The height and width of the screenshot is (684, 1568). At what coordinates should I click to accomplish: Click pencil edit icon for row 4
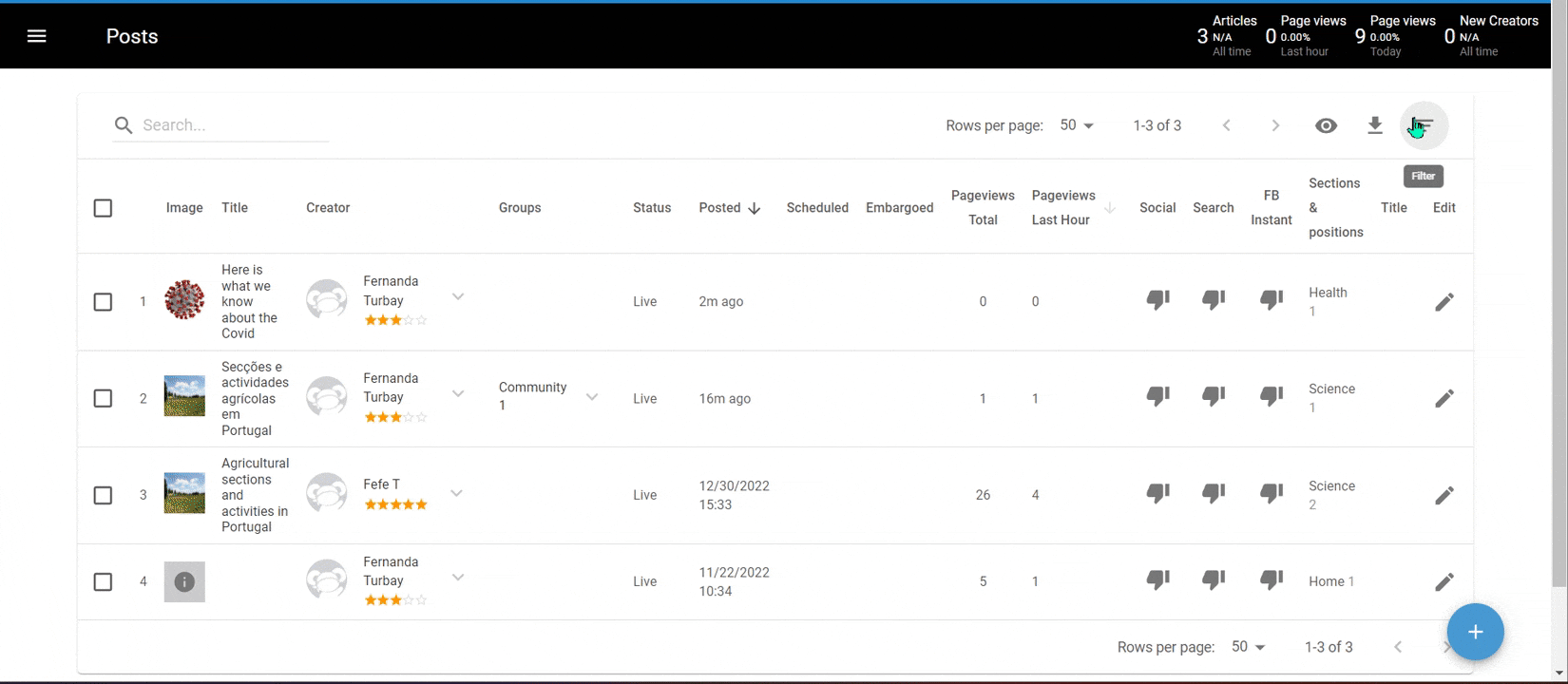[x=1444, y=581]
